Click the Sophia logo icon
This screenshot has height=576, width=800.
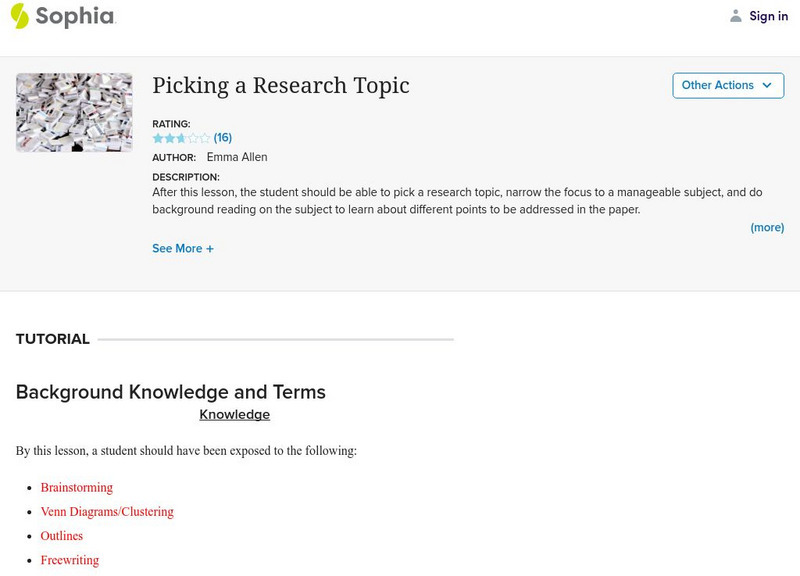click(19, 16)
